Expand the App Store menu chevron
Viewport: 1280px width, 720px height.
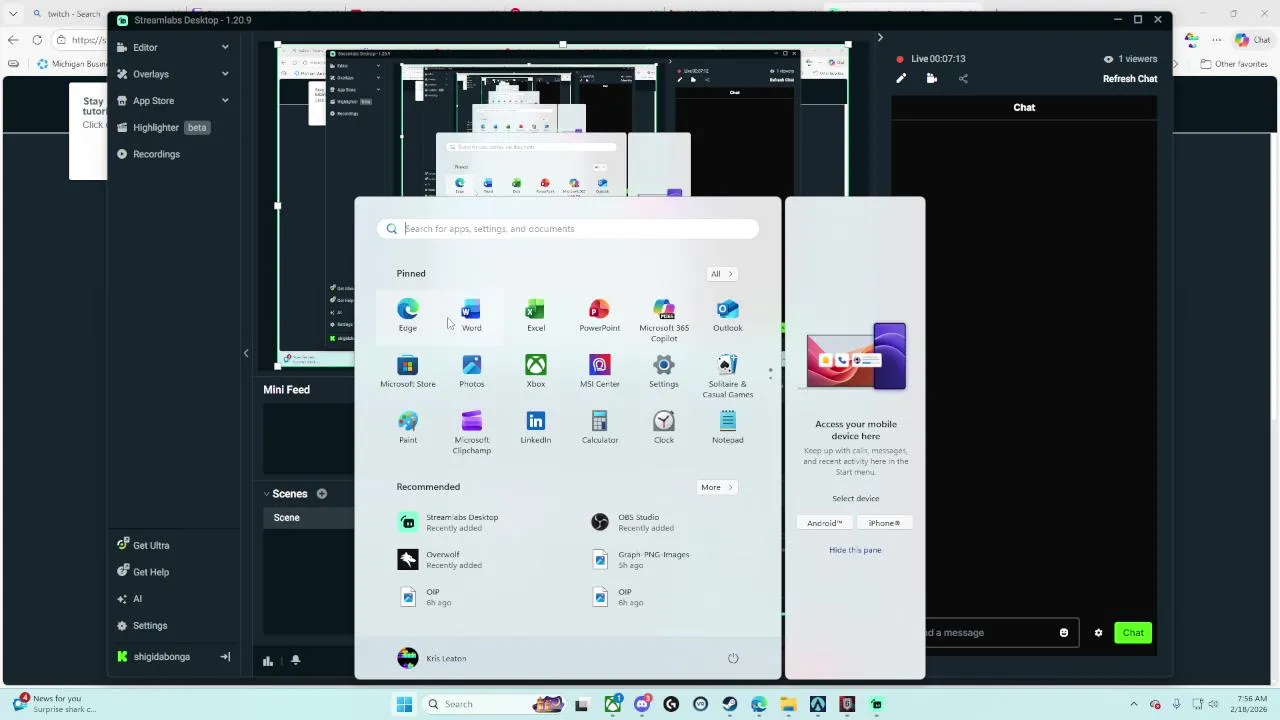click(x=225, y=101)
